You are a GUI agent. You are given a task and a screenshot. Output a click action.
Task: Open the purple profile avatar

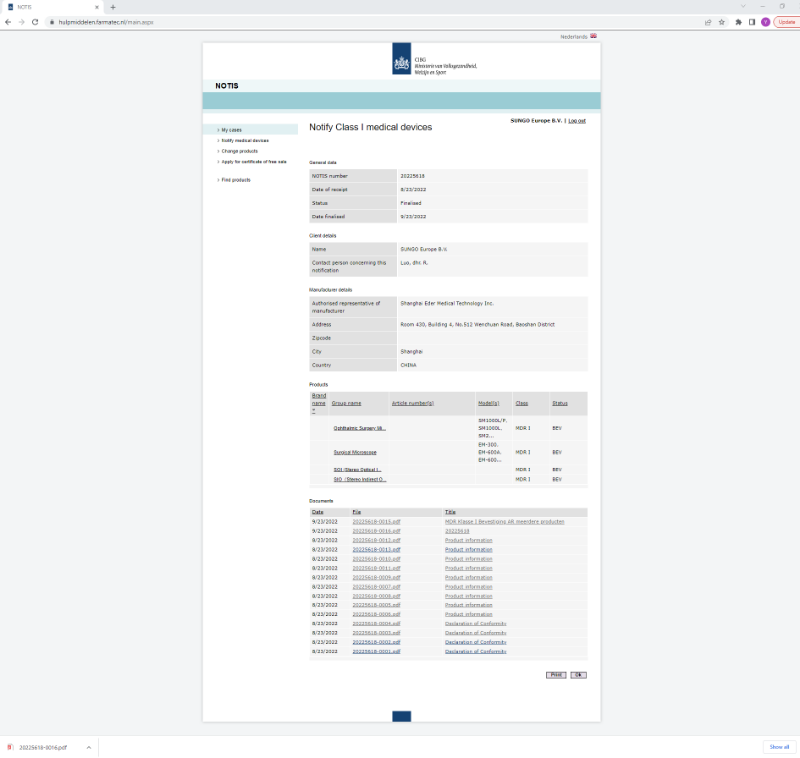click(x=766, y=21)
